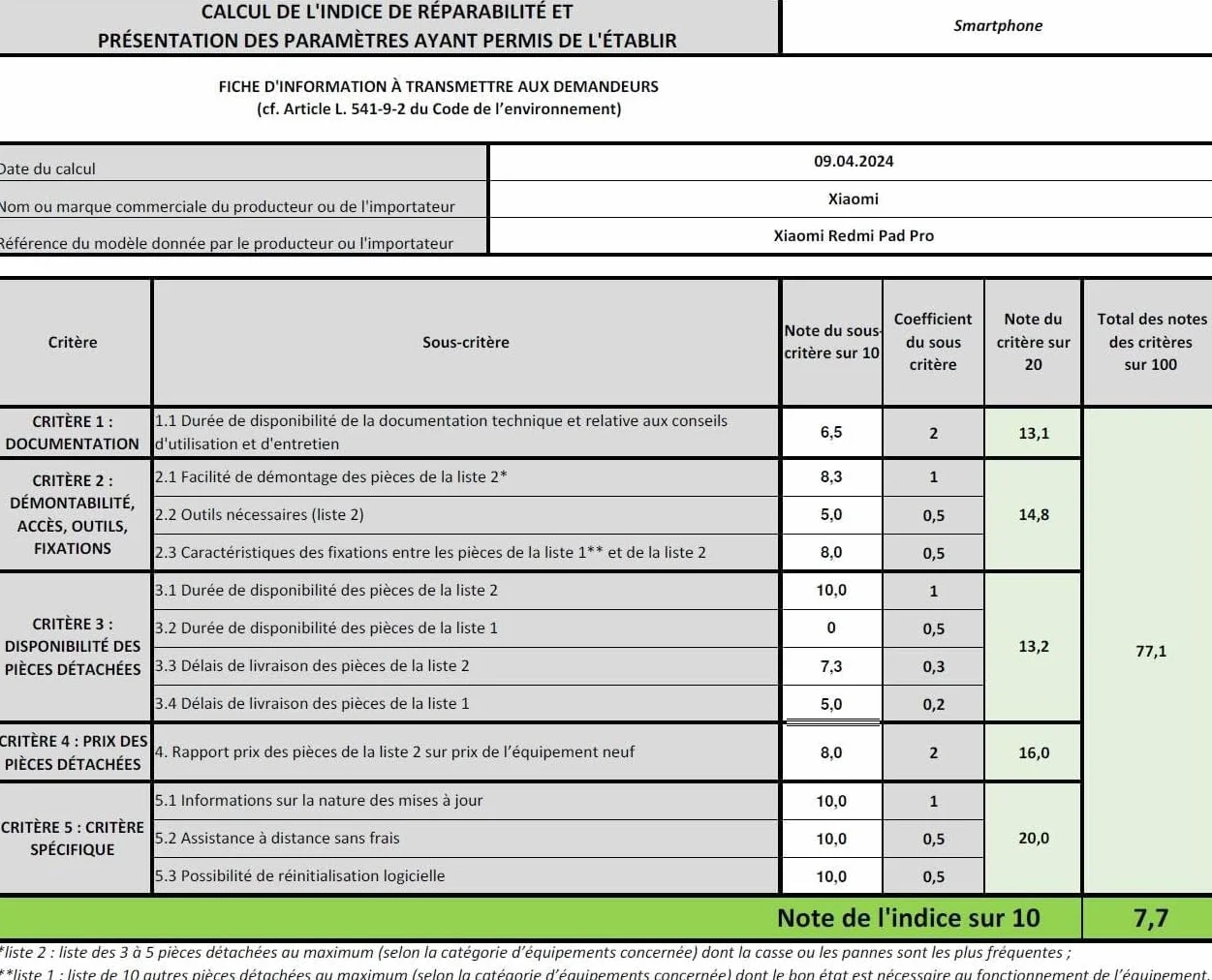Select the total score 77,1
This screenshot has height=980, width=1212.
[x=1150, y=651]
